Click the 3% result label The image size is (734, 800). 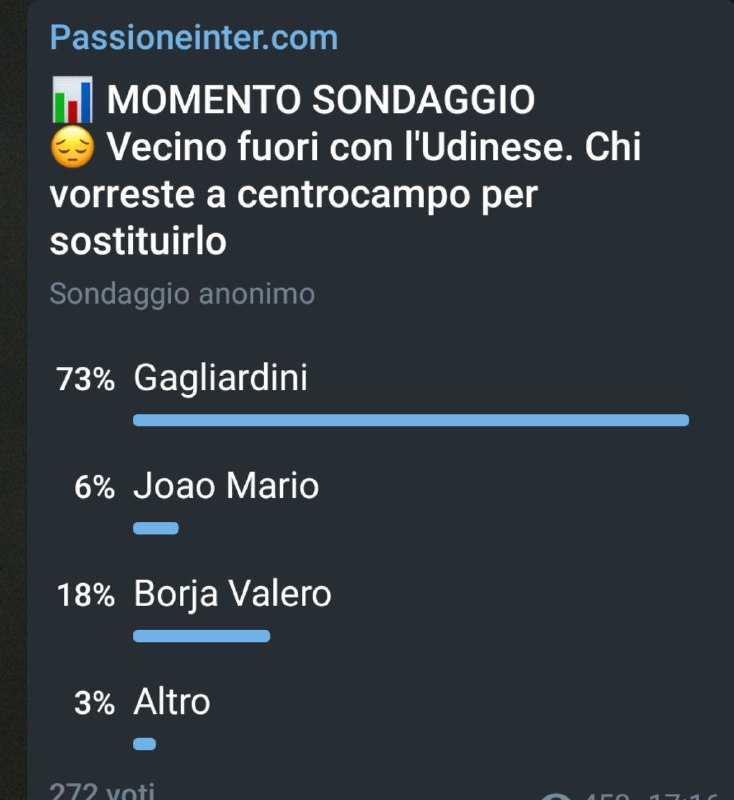point(94,704)
